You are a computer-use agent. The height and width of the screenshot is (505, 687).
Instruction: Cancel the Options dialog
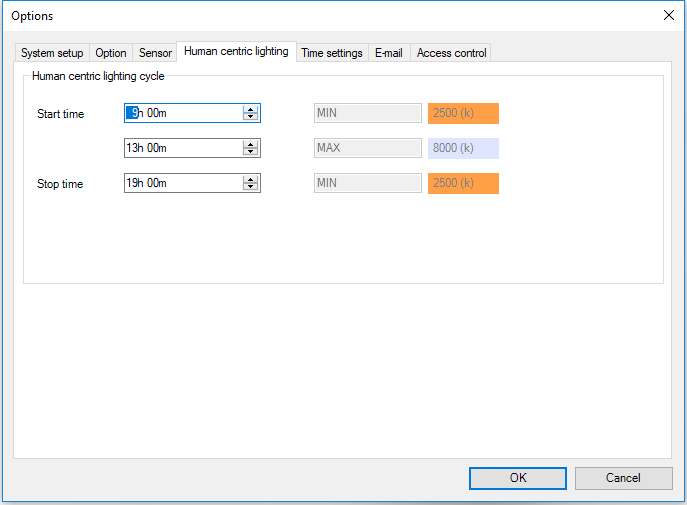(623, 478)
